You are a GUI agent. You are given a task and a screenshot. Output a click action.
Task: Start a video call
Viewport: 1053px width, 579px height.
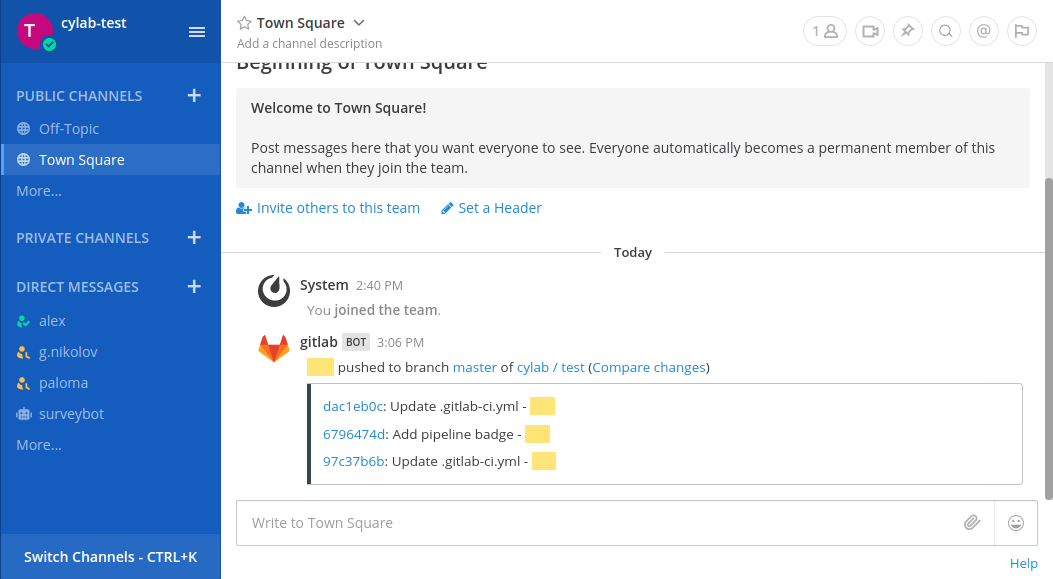[x=870, y=31]
